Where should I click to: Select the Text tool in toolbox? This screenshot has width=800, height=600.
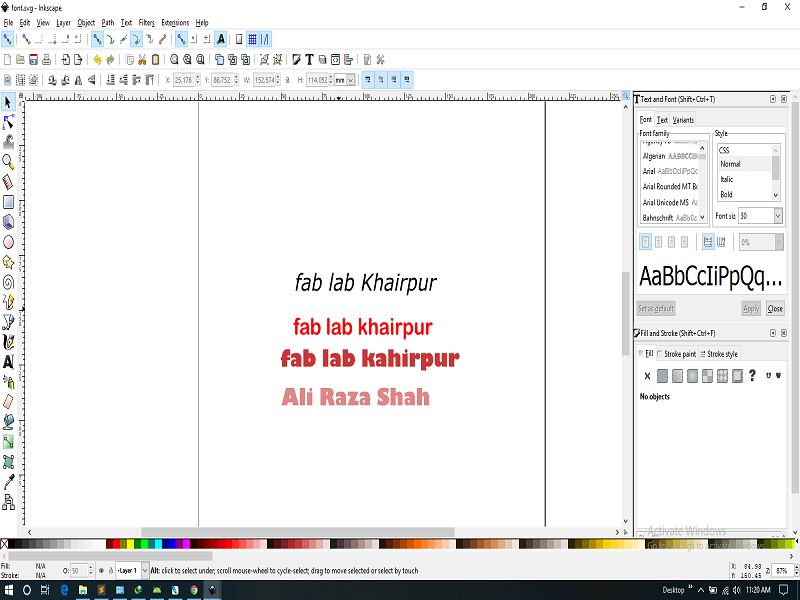coord(8,362)
